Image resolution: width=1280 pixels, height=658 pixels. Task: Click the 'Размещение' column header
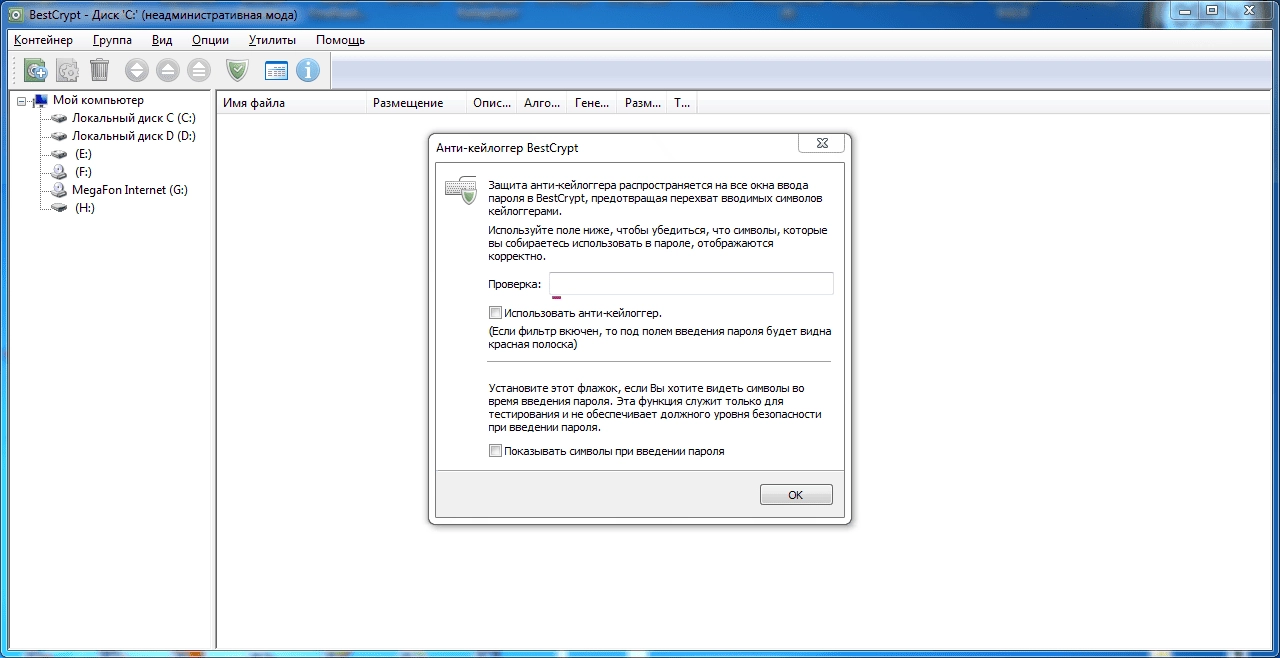click(416, 102)
